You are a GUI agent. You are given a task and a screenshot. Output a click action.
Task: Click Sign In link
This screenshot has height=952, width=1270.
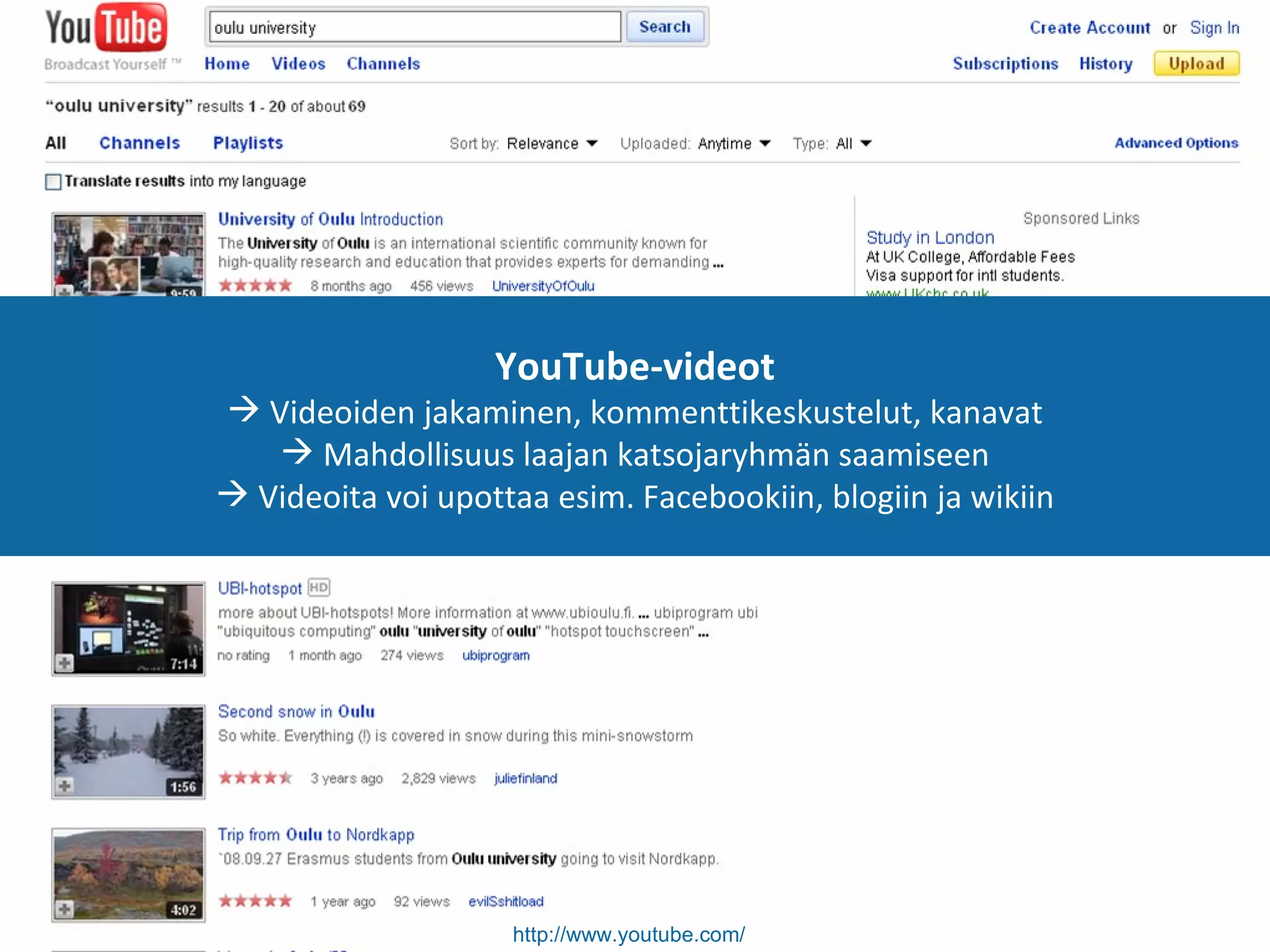1214,28
